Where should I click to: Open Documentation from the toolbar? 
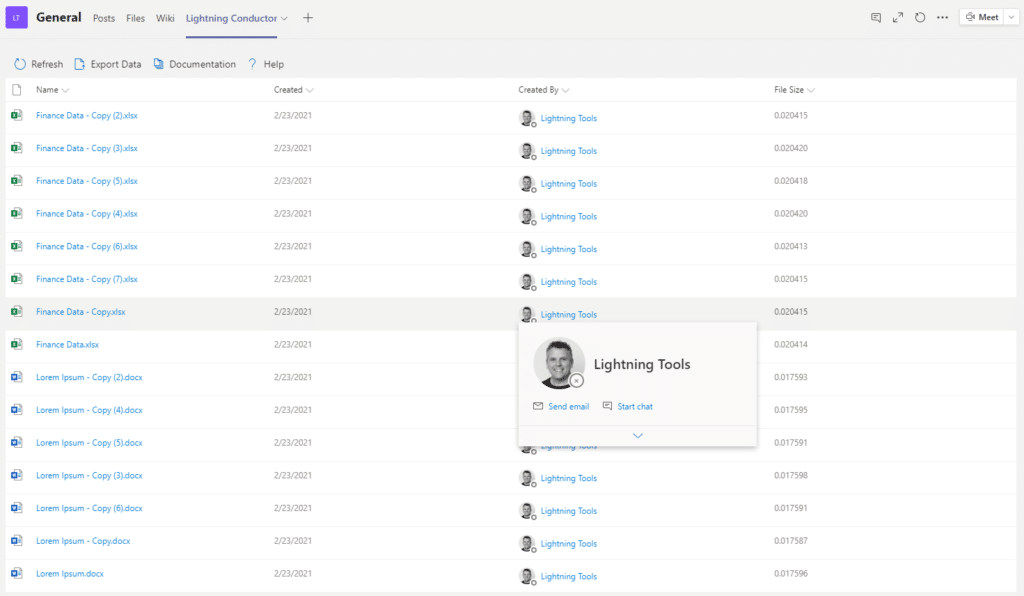[195, 64]
